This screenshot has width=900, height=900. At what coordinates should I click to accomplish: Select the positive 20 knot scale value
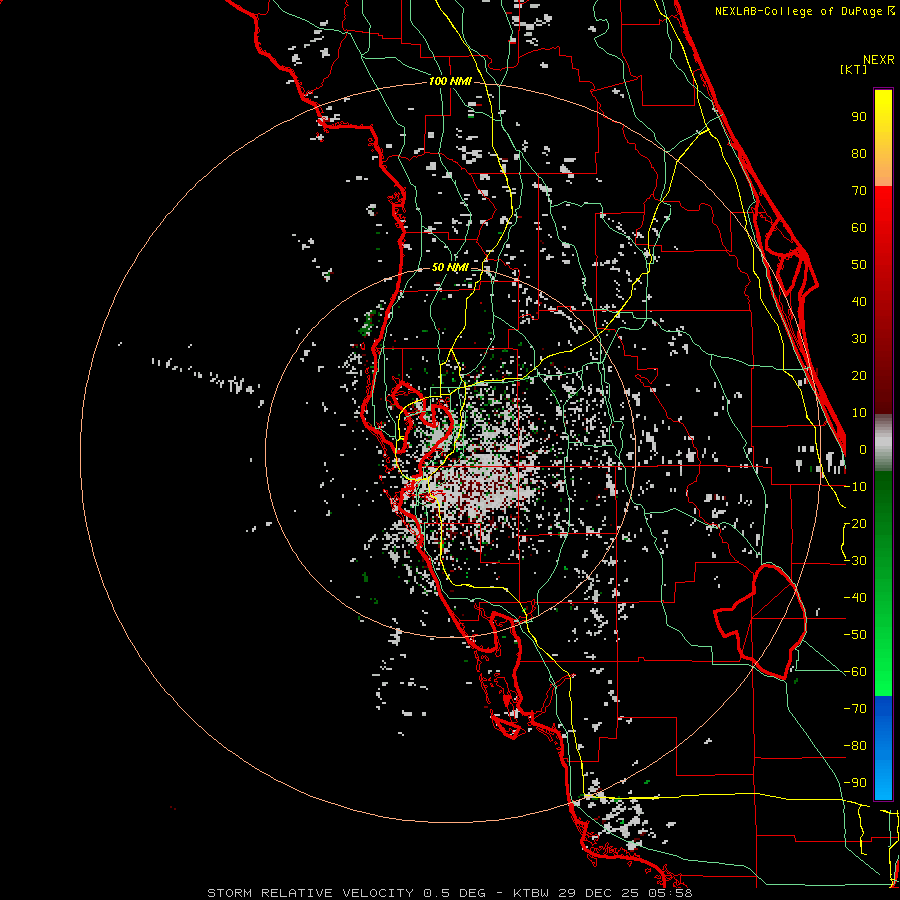point(859,376)
